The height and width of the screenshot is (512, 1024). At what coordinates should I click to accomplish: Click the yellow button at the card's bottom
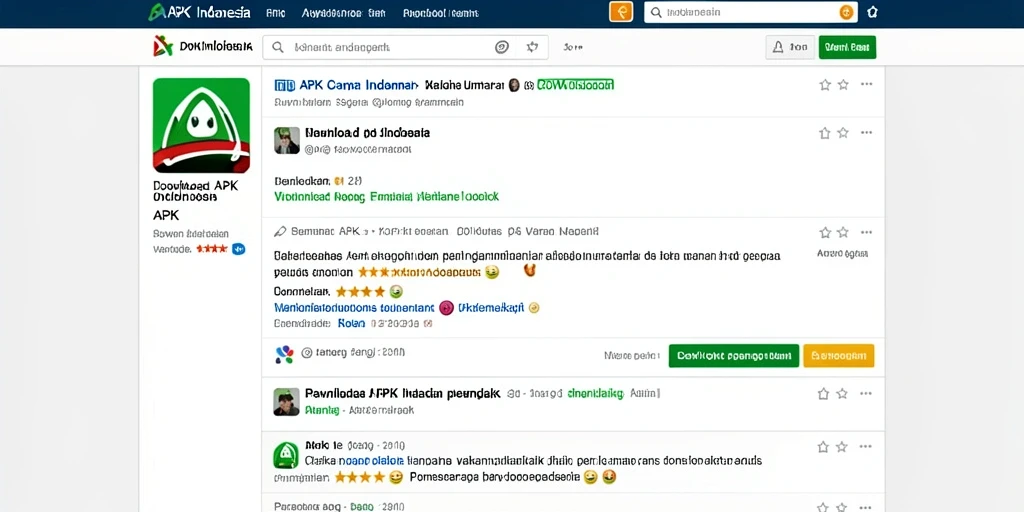coord(839,356)
